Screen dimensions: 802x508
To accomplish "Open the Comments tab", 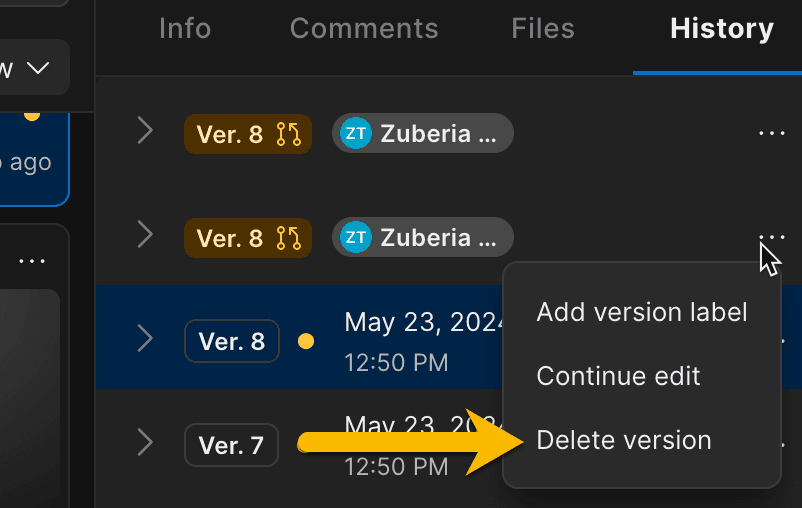I will (x=364, y=29).
